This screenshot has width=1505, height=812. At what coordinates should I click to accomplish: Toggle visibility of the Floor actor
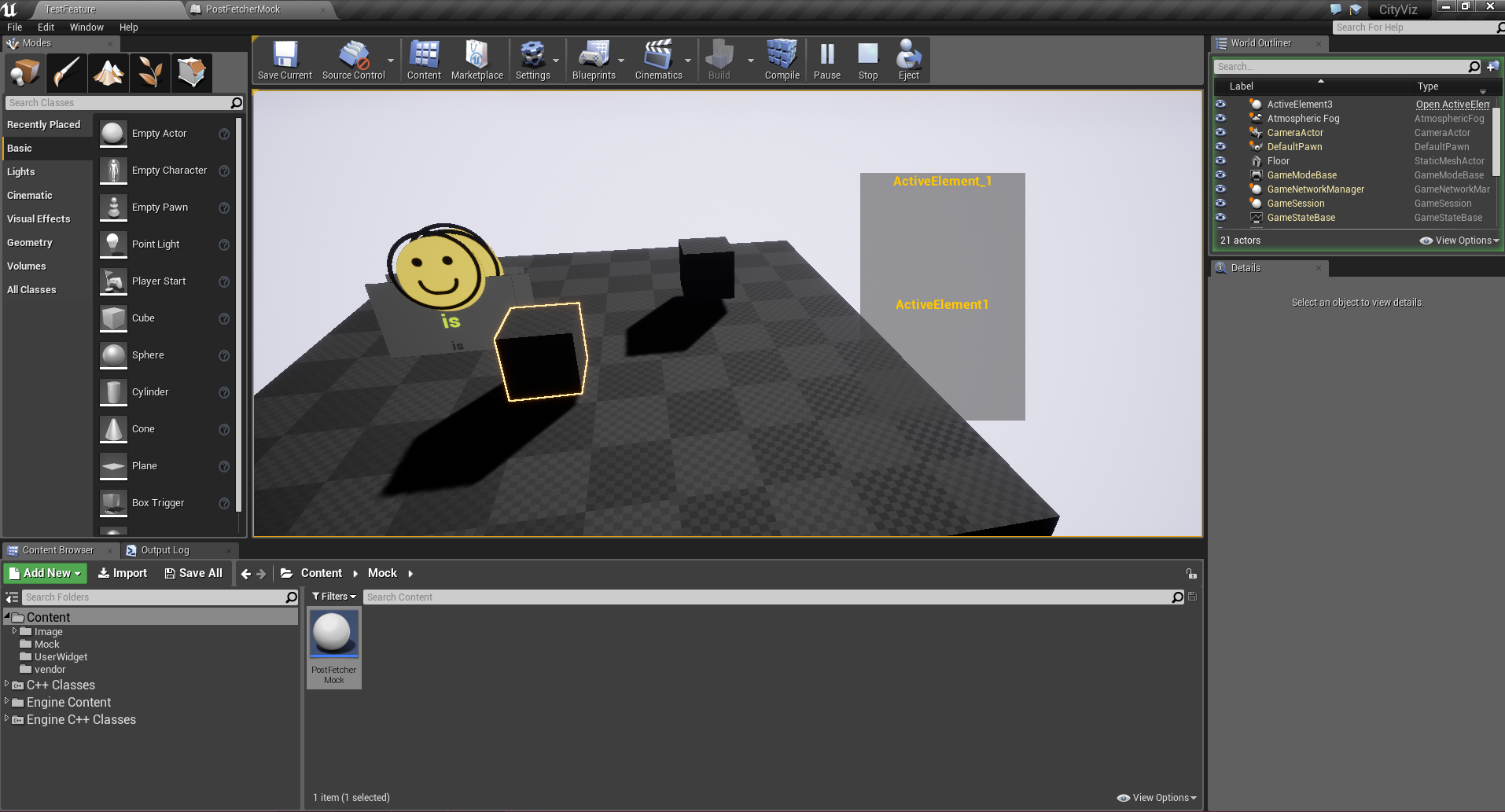point(1221,160)
